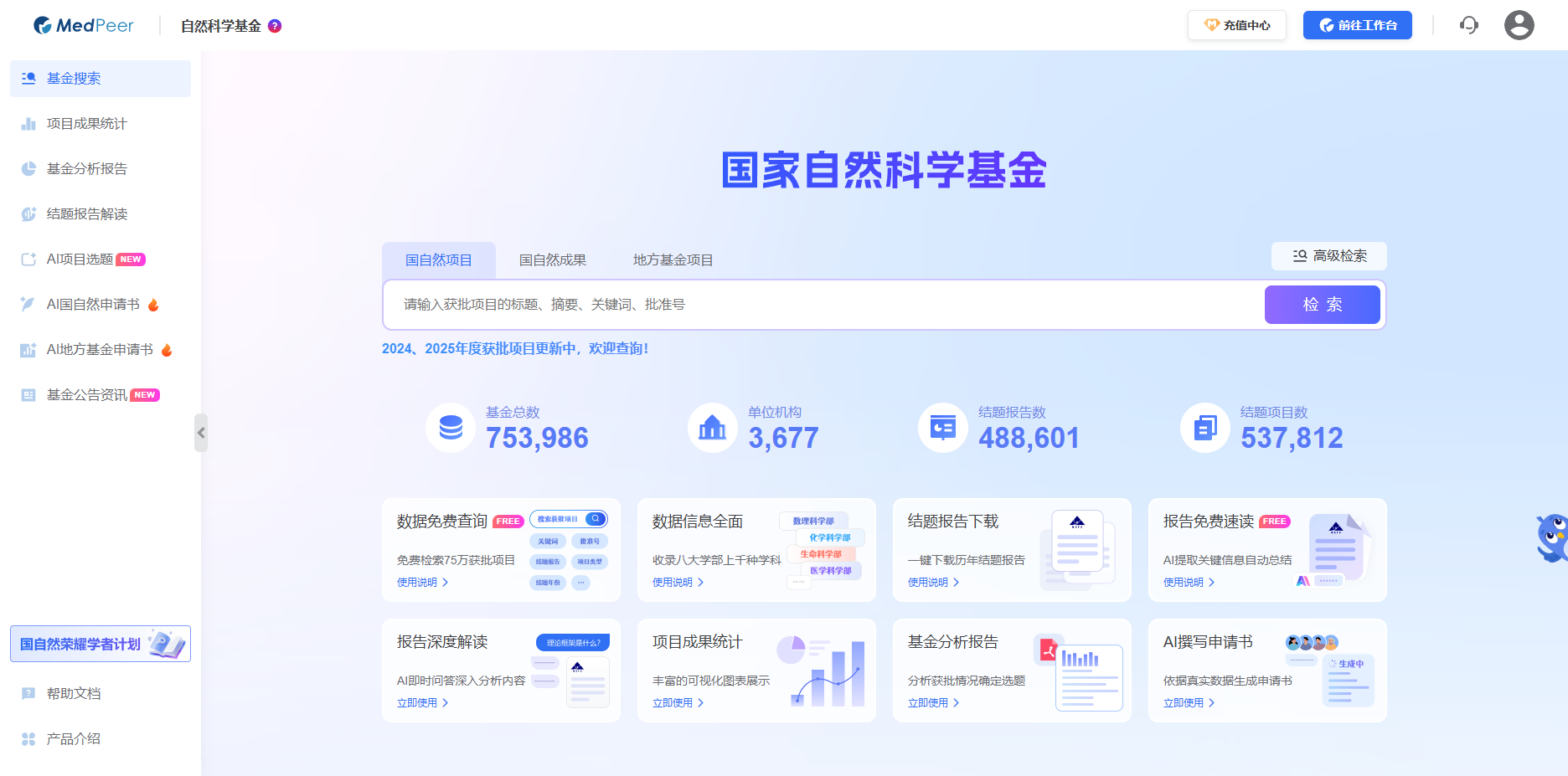The height and width of the screenshot is (776, 1568).
Task: Switch to the 国自然成果 tab
Action: pyautogui.click(x=553, y=260)
